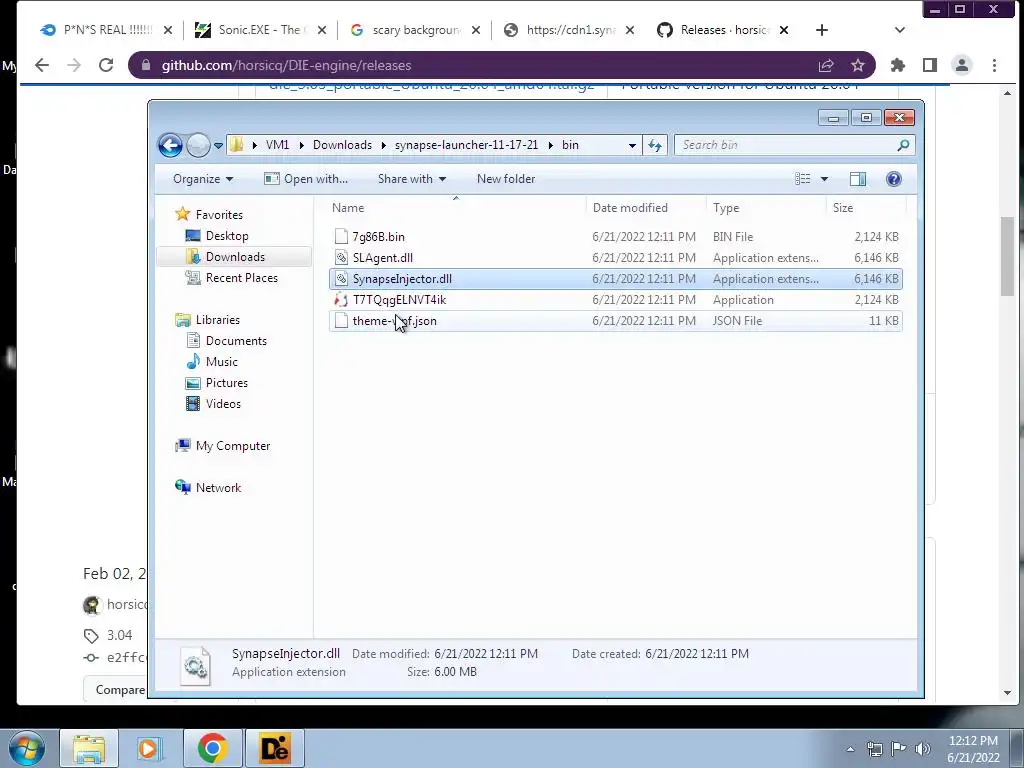Click New folder button
This screenshot has width=1024, height=768.
point(505,179)
